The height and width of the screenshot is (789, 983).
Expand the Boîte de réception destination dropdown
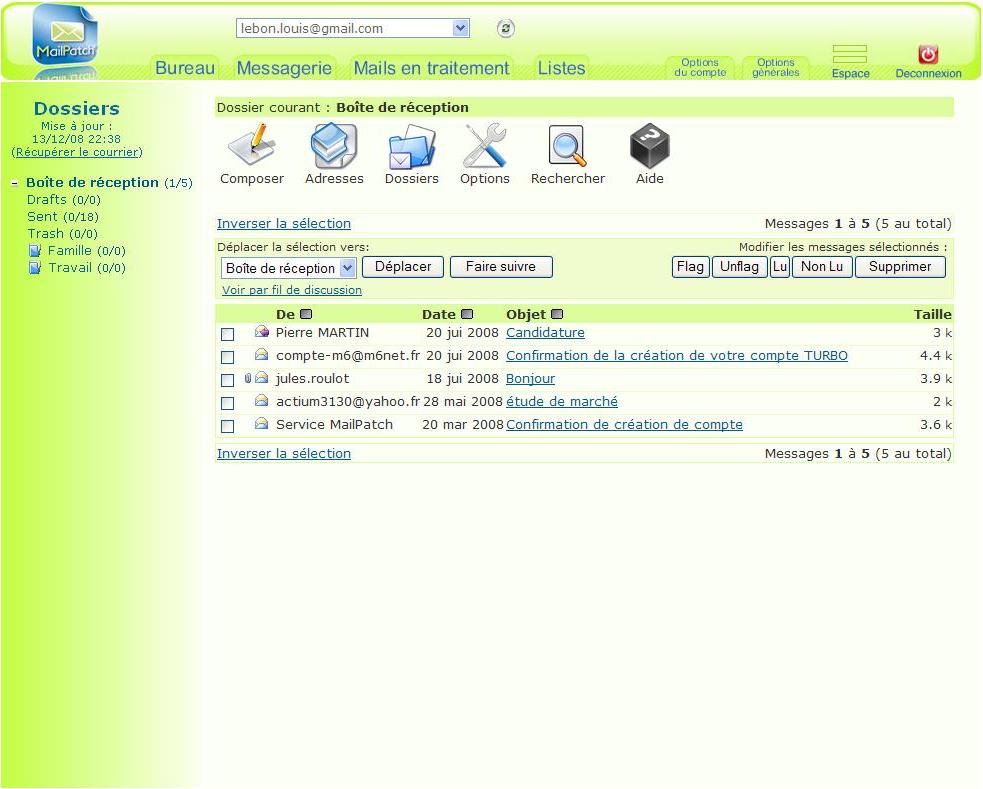(347, 268)
